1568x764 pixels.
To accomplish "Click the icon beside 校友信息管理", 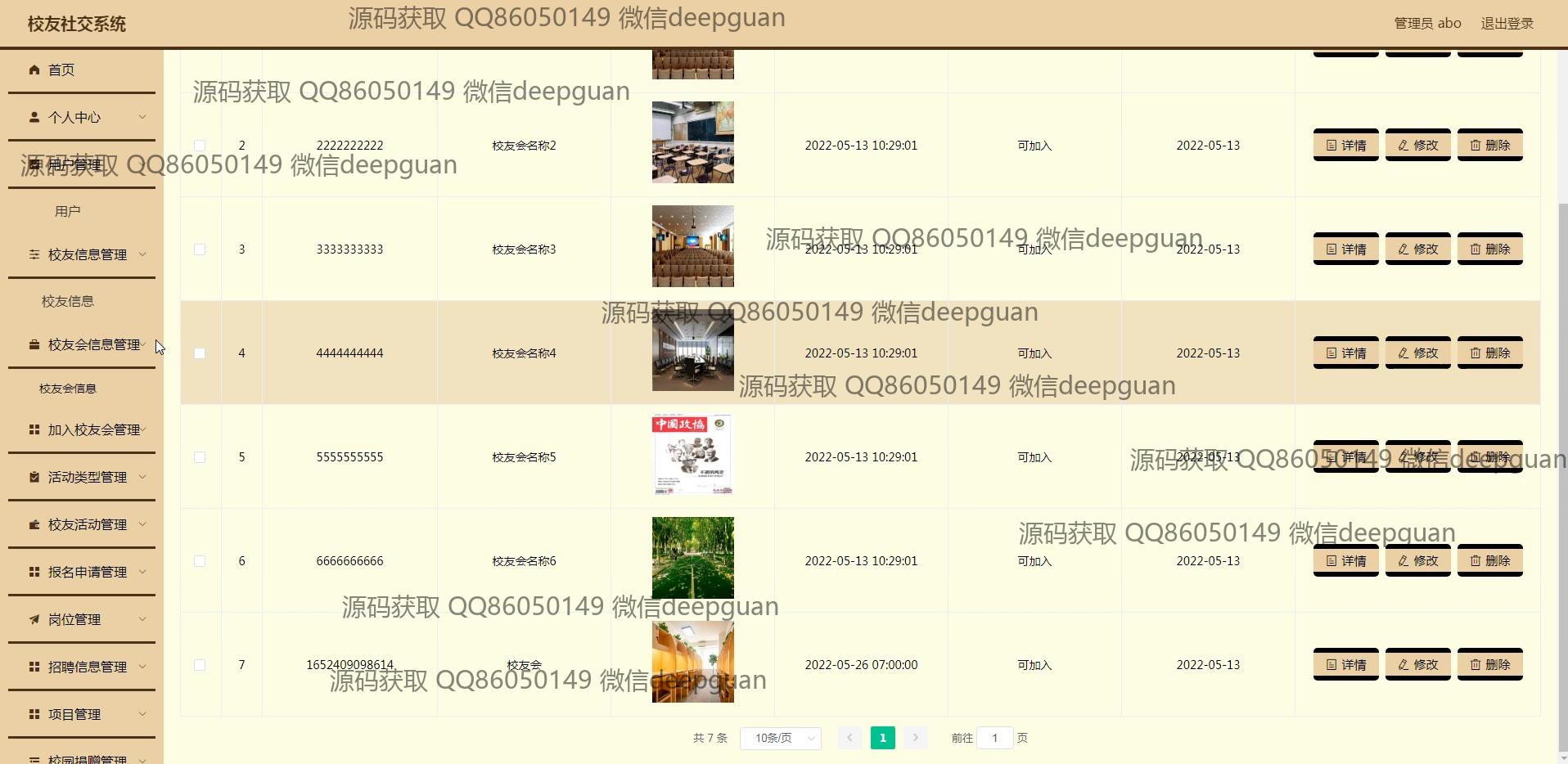I will click(34, 254).
